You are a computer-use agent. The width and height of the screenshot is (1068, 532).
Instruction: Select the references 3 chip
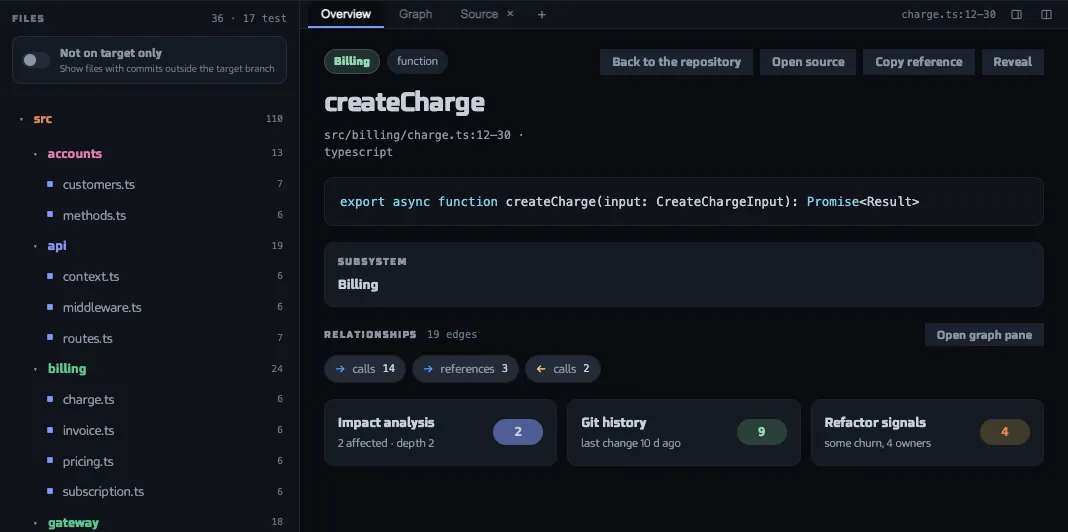pos(465,369)
